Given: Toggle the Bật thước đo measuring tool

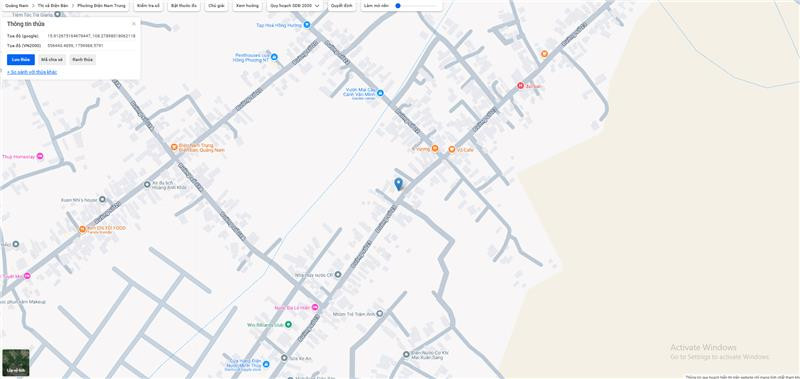Looking at the screenshot, I should (x=184, y=6).
